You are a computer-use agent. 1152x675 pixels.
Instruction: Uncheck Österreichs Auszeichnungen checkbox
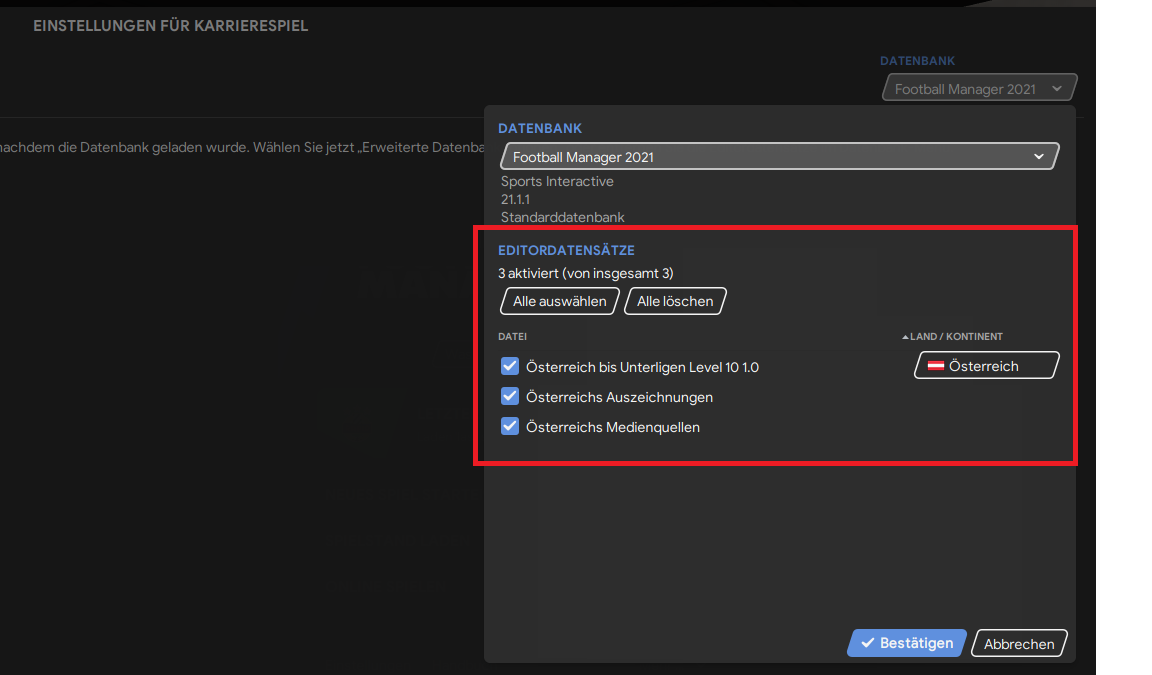point(510,397)
